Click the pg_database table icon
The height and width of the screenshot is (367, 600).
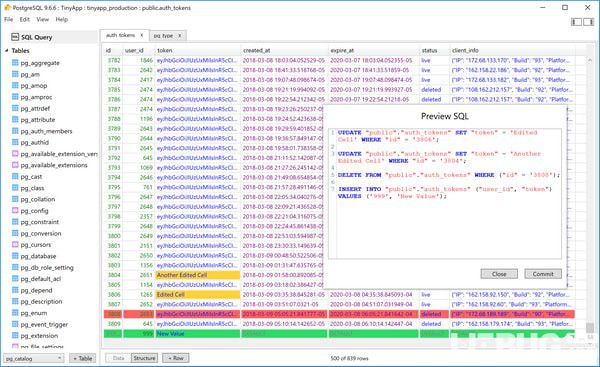pyautogui.click(x=15, y=256)
